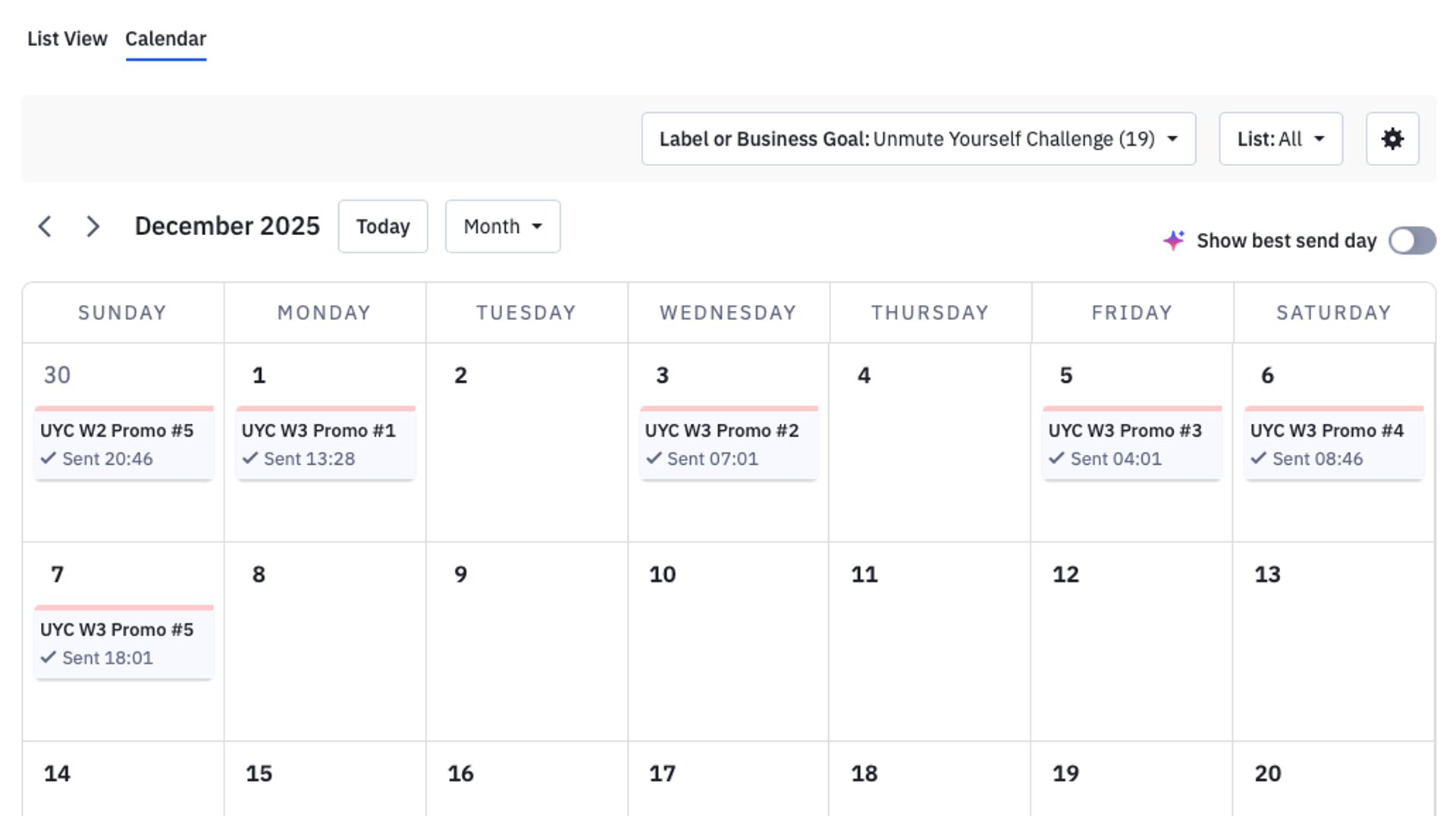Click checkmark on UYC W3 Promo #5

[x=49, y=658]
